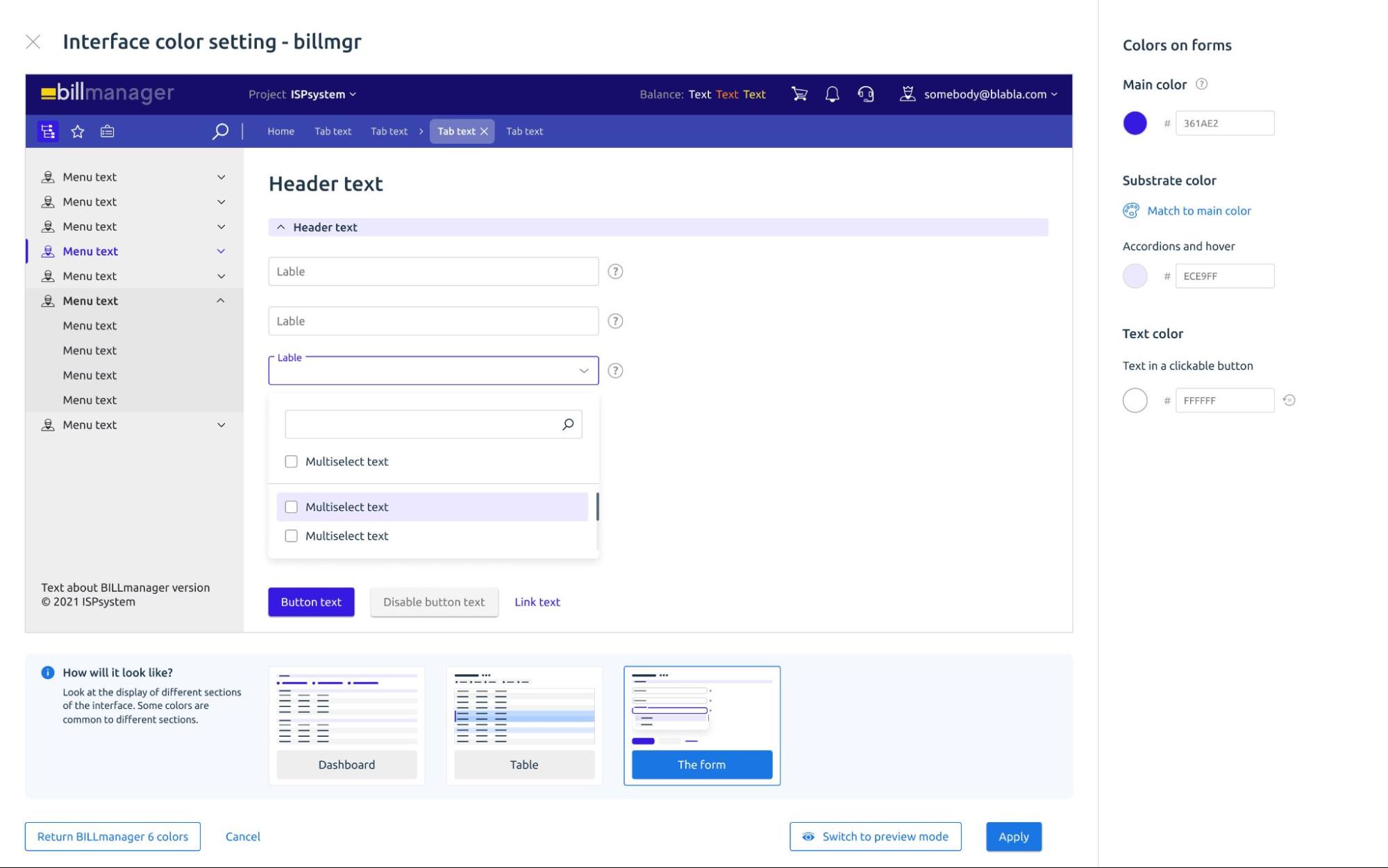Click the favorites star icon
This screenshot has height=868, width=1388.
pos(77,131)
